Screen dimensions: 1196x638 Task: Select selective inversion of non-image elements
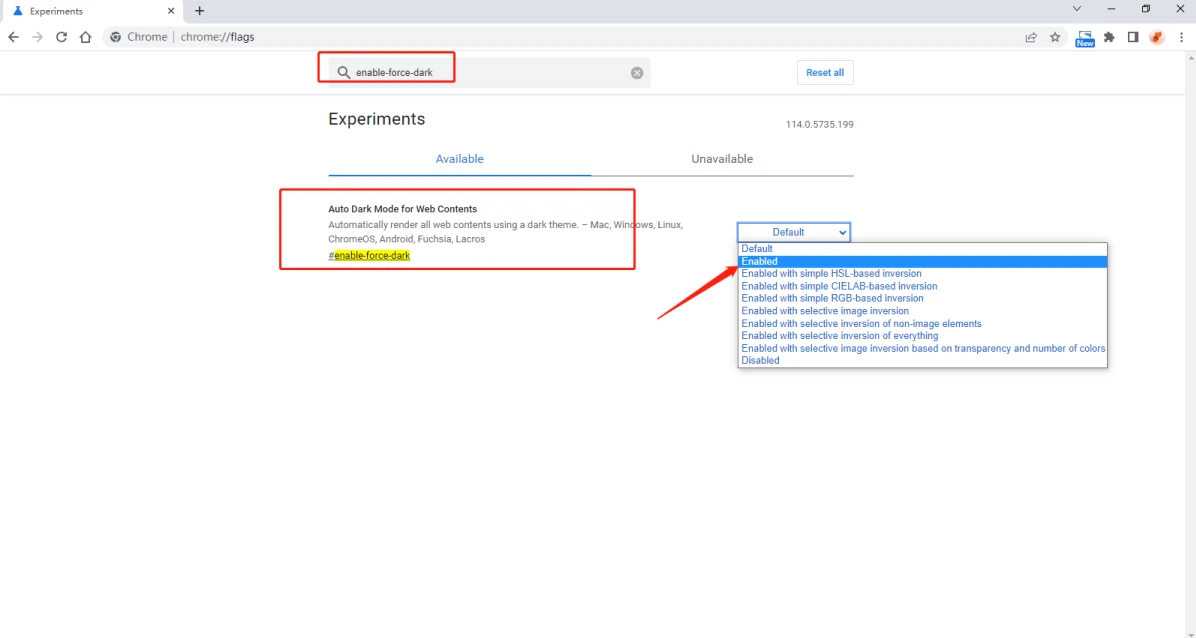tap(923, 324)
